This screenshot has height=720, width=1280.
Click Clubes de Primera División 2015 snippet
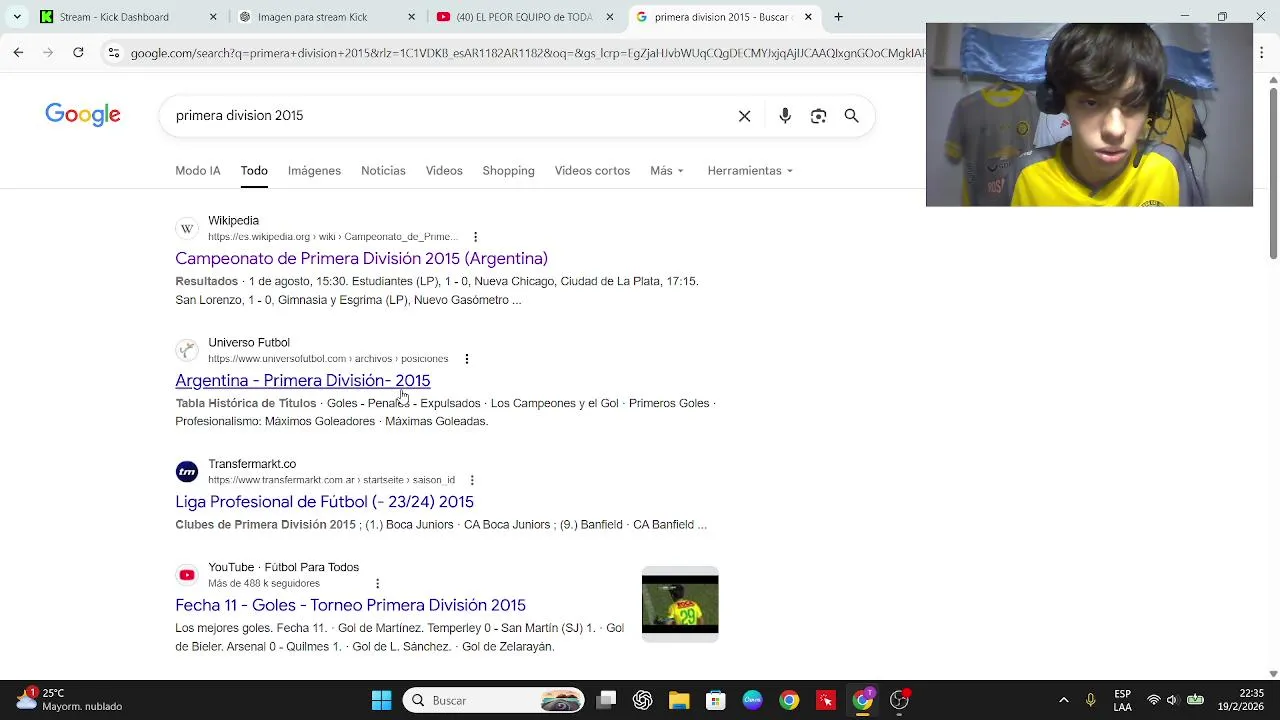point(266,525)
